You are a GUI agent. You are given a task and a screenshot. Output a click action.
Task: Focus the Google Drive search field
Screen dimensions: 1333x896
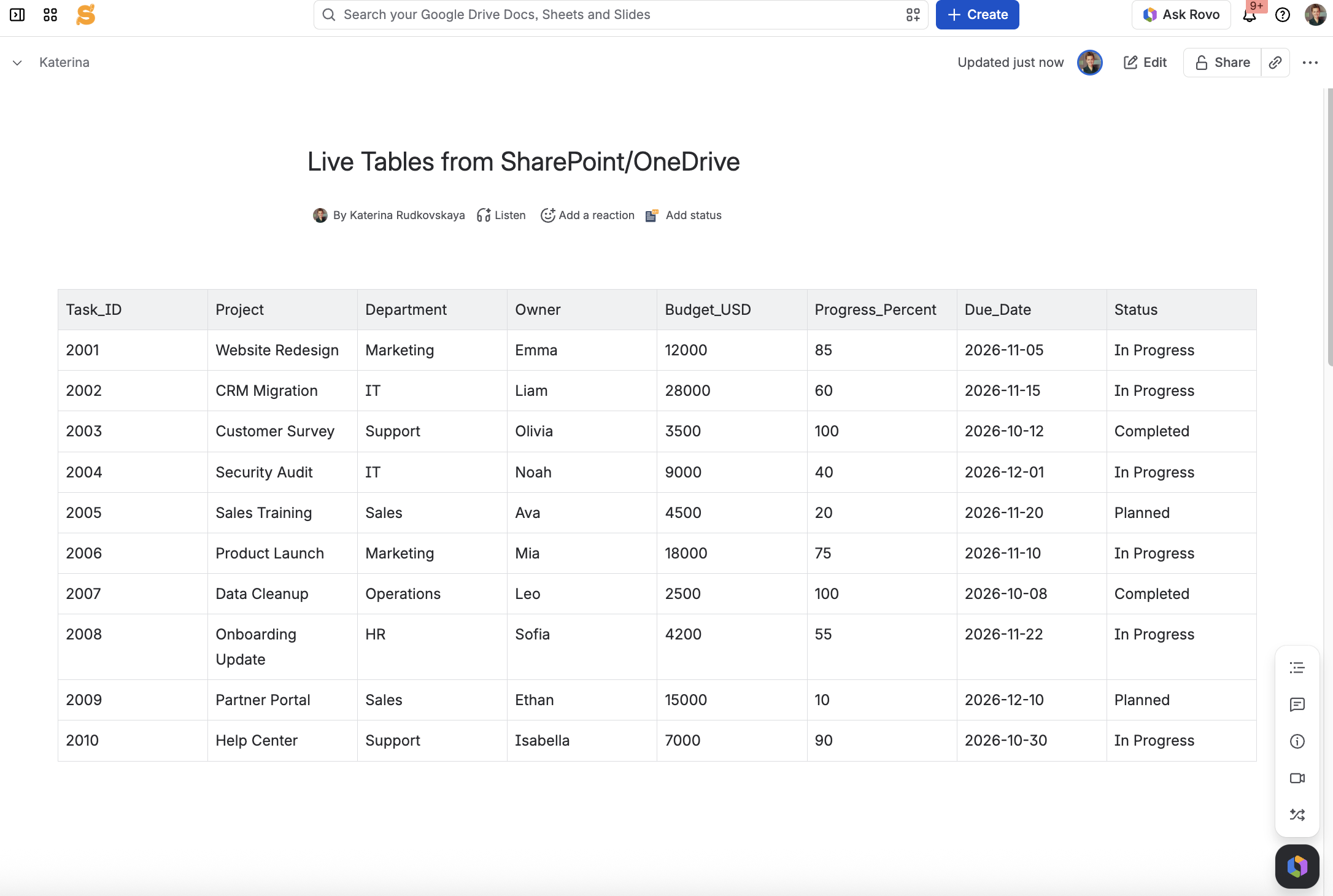point(620,15)
